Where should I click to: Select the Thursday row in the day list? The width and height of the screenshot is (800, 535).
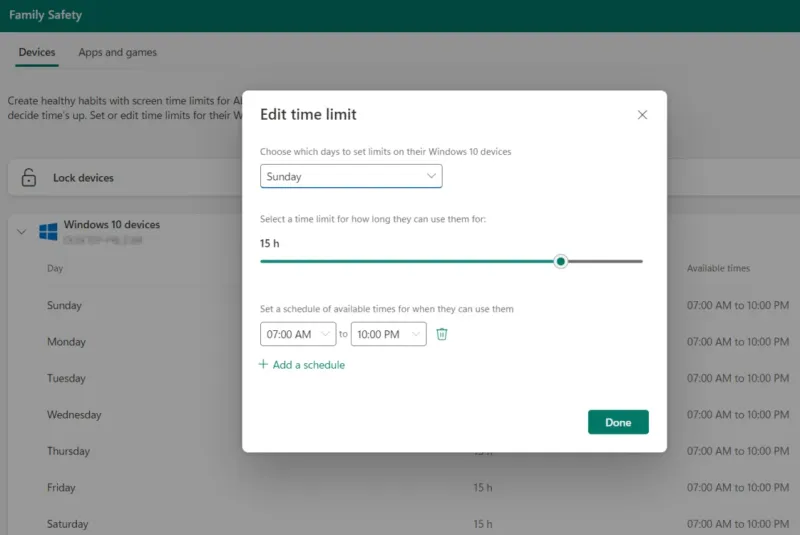[x=68, y=451]
